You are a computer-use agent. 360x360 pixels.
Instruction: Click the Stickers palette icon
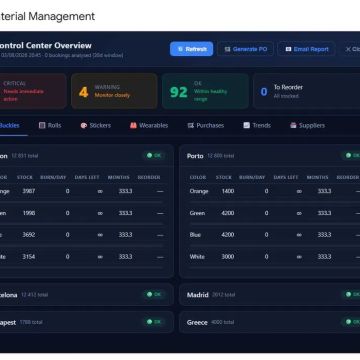click(x=84, y=125)
